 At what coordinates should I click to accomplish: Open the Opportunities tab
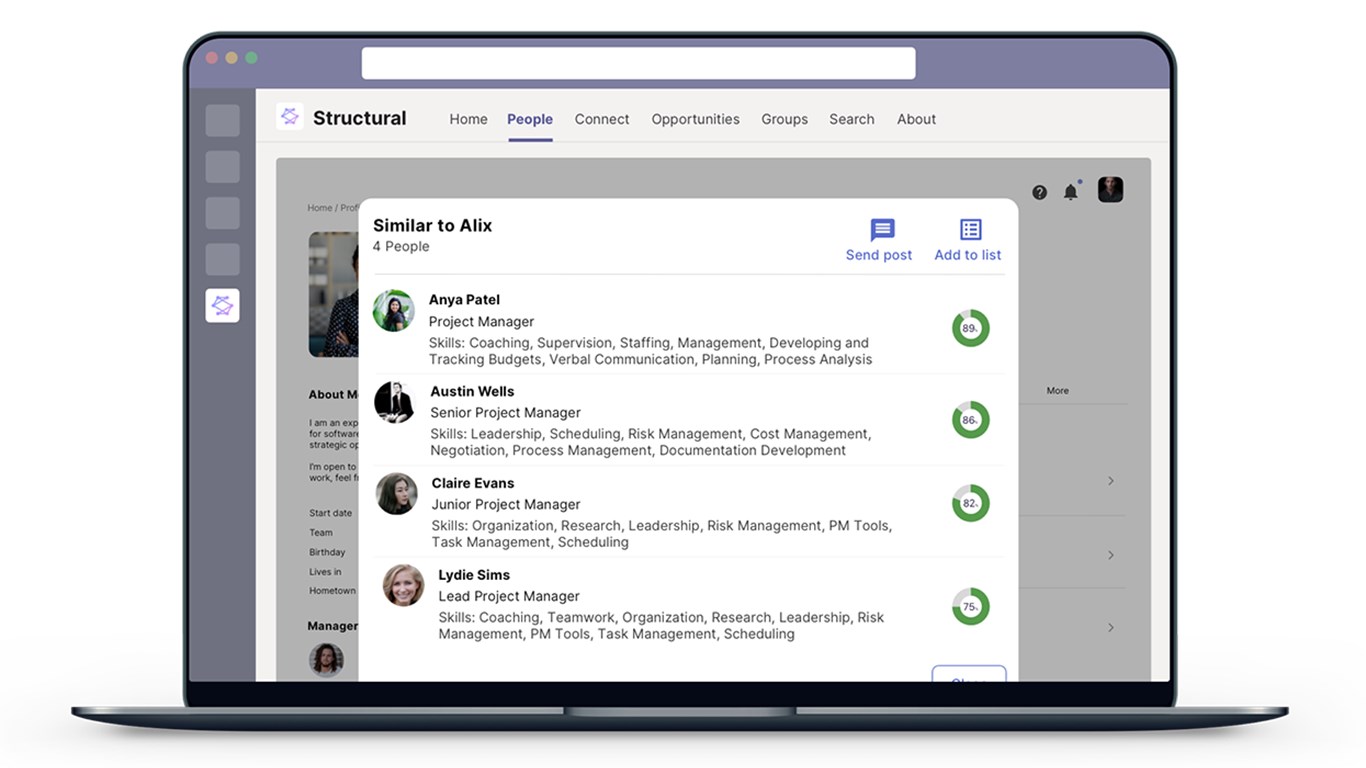696,119
